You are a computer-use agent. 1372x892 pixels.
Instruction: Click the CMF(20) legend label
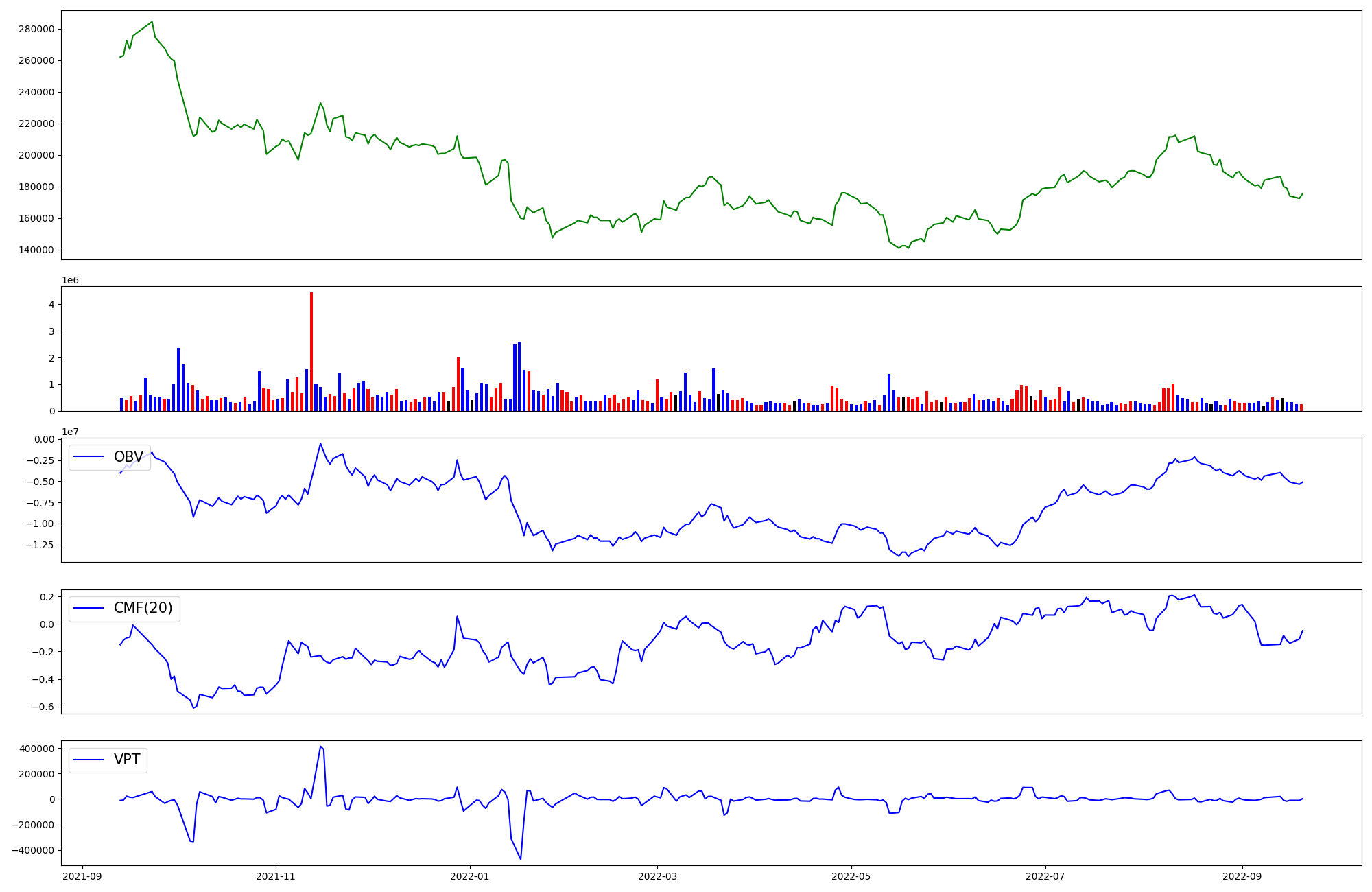[x=143, y=609]
